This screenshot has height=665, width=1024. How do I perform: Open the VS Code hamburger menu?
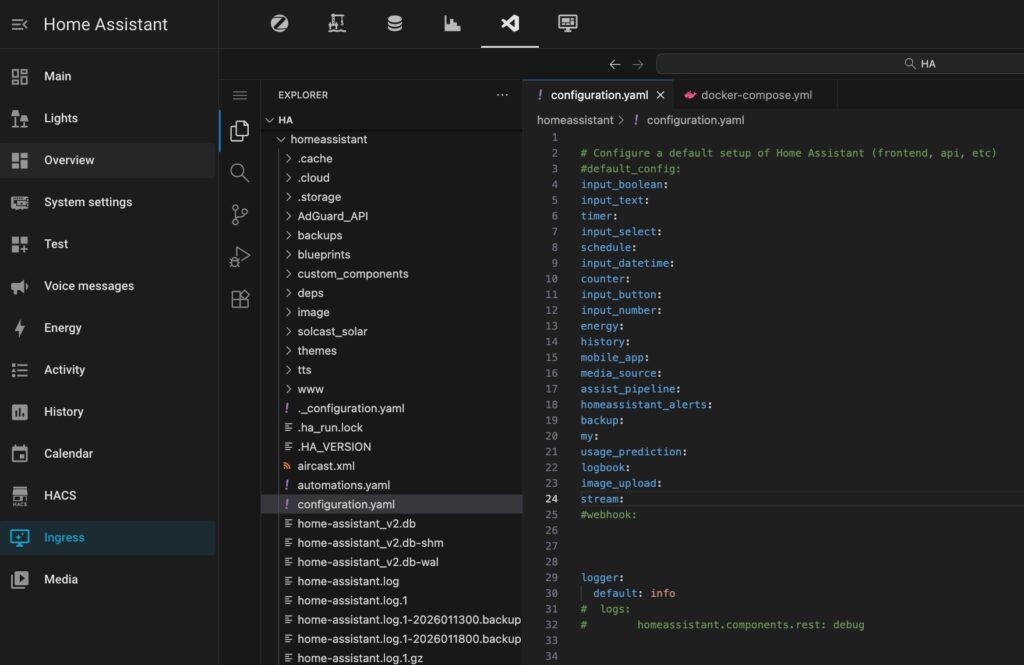pyautogui.click(x=240, y=95)
